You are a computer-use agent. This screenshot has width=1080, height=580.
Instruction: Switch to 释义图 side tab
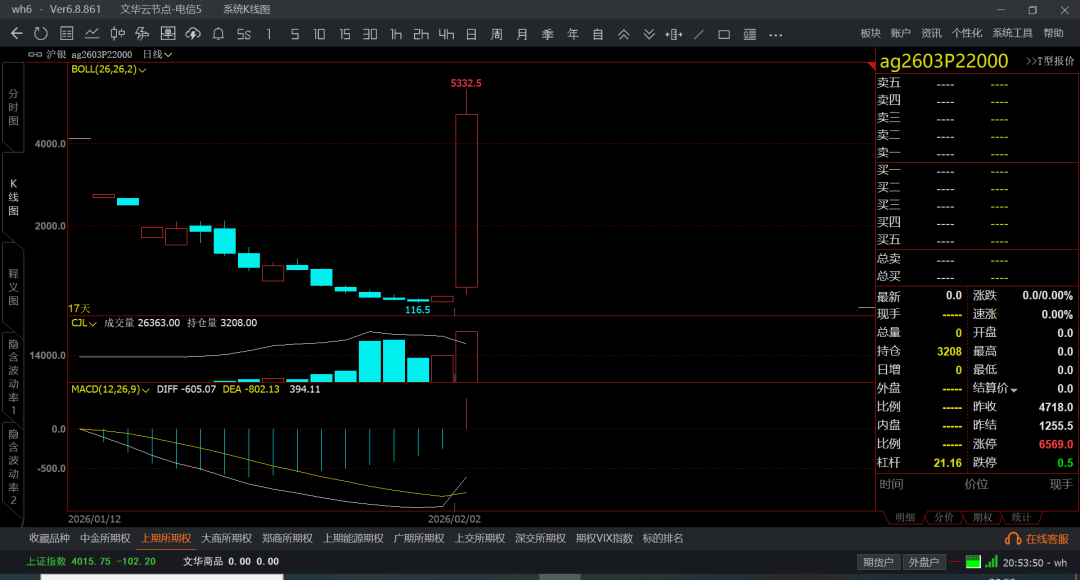[13, 287]
